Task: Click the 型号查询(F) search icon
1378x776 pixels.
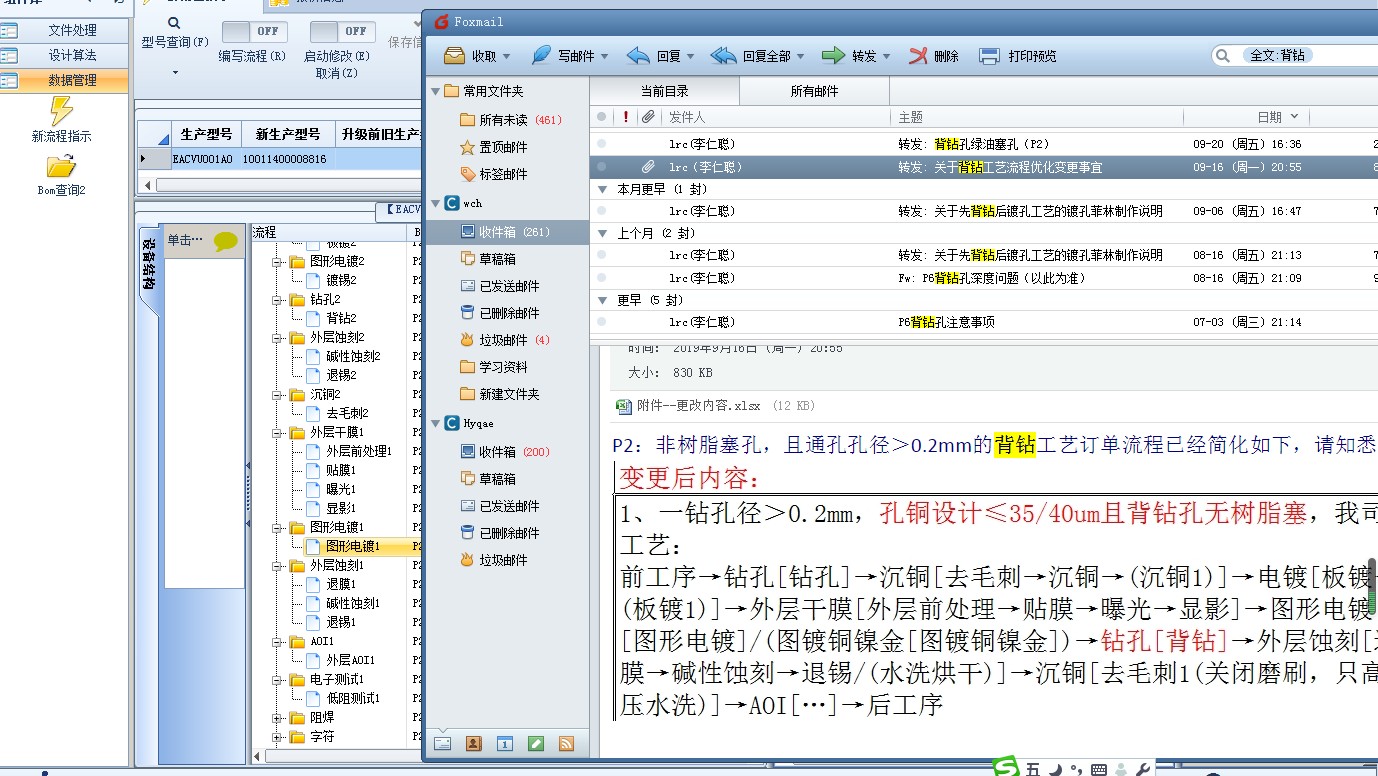Action: point(174,22)
